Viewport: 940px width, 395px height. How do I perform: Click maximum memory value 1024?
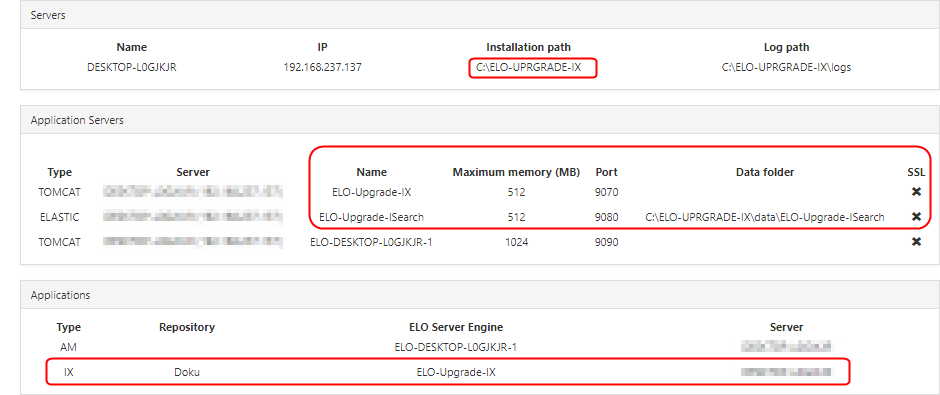(516, 243)
